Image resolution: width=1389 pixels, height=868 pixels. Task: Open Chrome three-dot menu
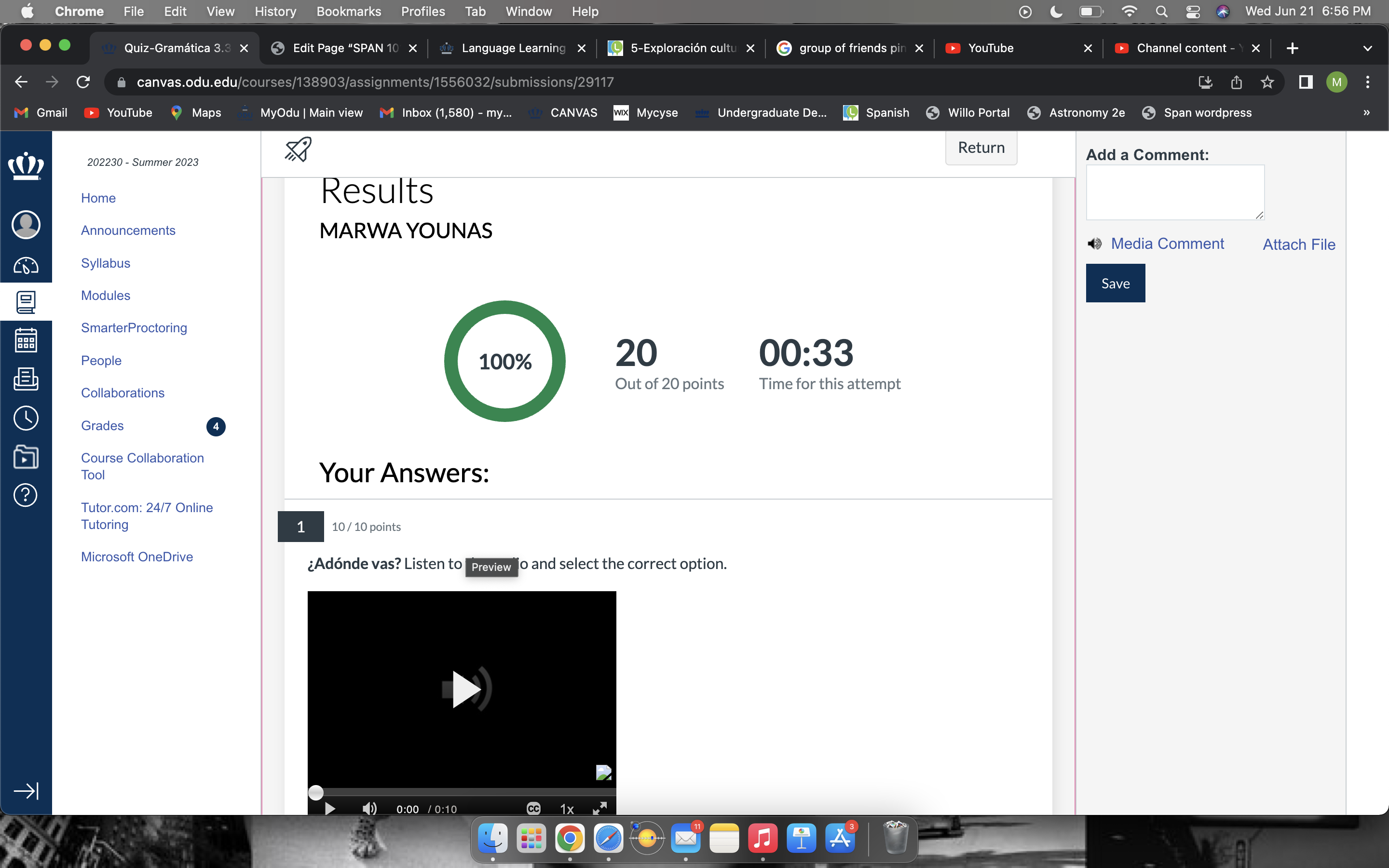[1368, 82]
